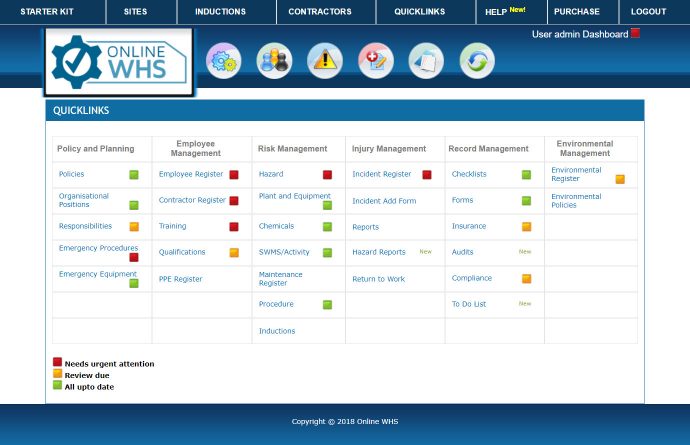Click green status square next to Policies
The height and width of the screenshot is (445, 690).
[x=134, y=175]
